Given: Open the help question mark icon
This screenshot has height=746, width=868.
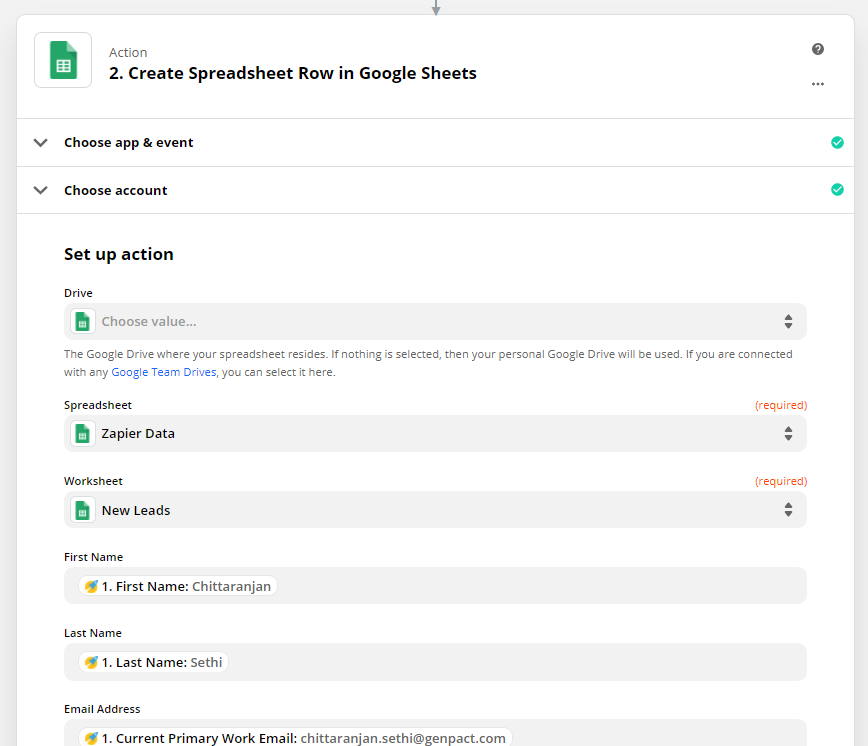Looking at the screenshot, I should 818,49.
